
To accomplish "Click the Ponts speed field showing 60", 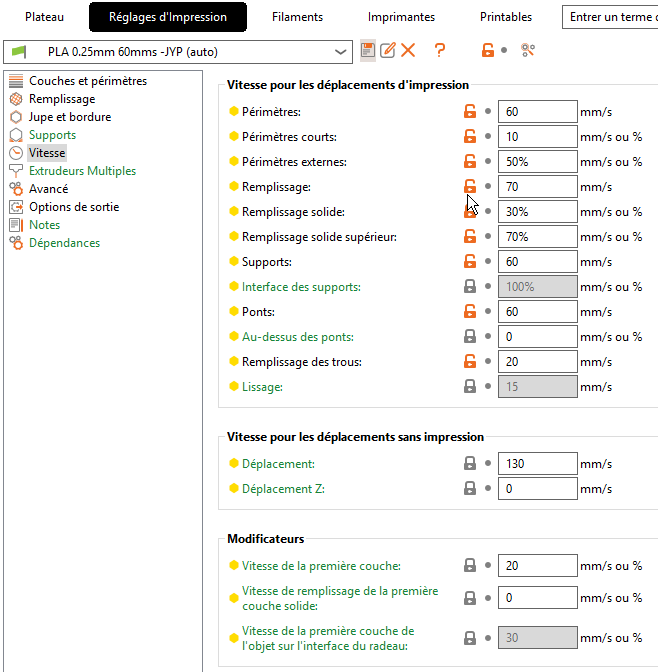I will pyautogui.click(x=538, y=312).
